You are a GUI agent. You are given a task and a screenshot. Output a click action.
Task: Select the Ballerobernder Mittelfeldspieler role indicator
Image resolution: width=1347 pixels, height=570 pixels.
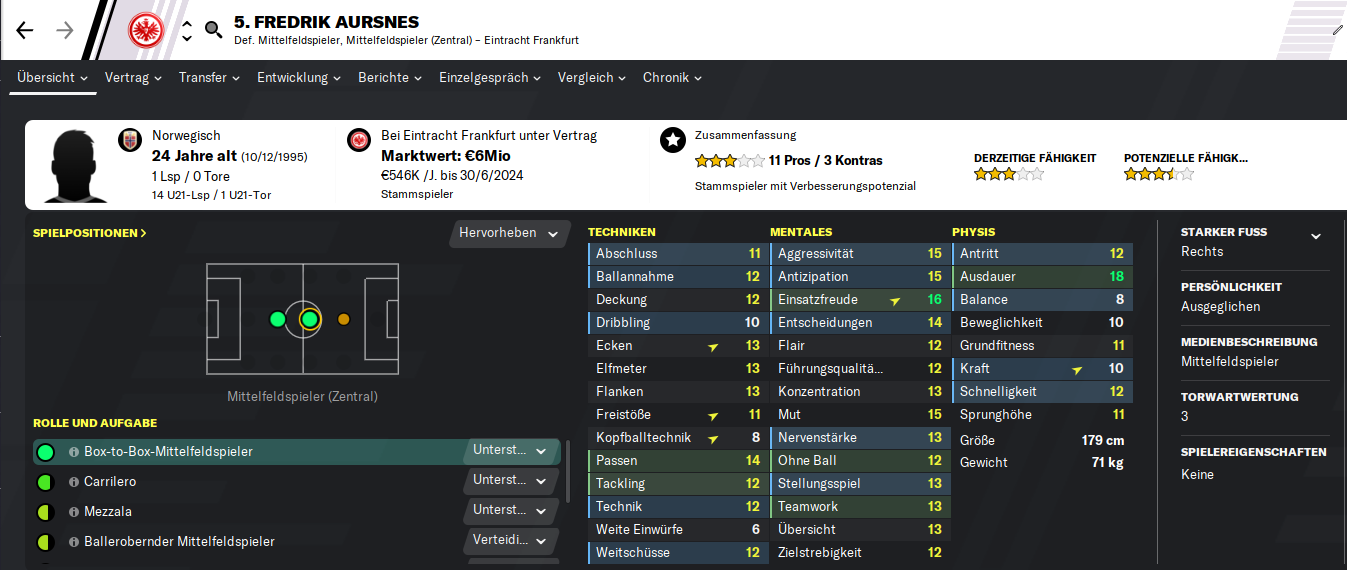[x=45, y=542]
